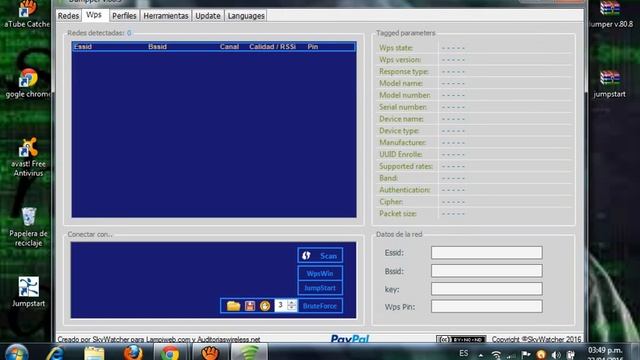The width and height of the screenshot is (640, 360).
Task: Select the Wps tab
Action: (x=94, y=15)
